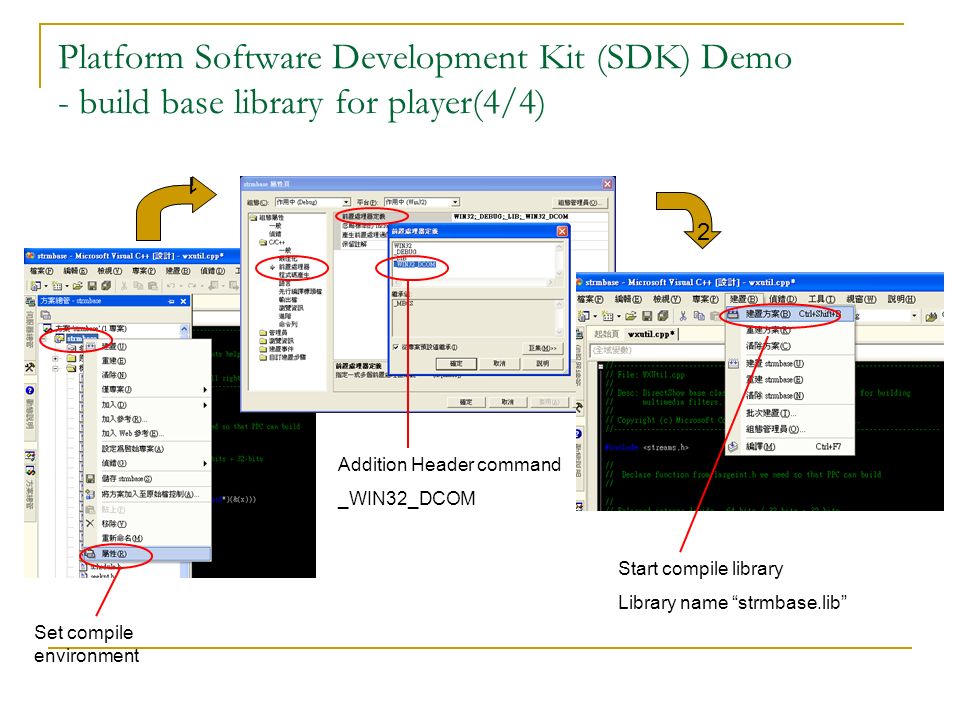This screenshot has width=960, height=720.
Task: Select 建置方案(B) Ctrl+Shift+B menu entry
Action: pyautogui.click(x=790, y=314)
